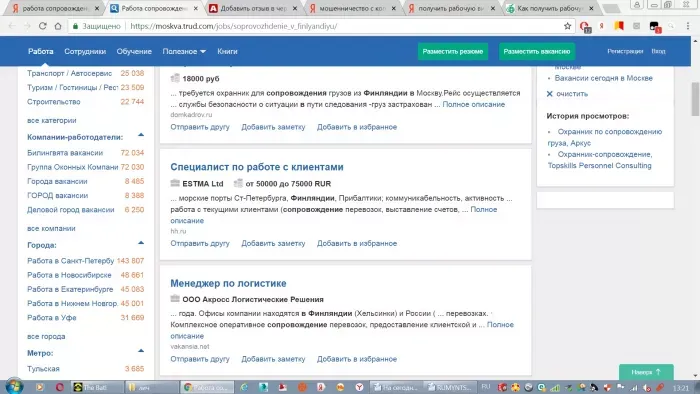Screen dimensions: 700x394
Task: Click 'все категории' link
Action: (x=52, y=120)
